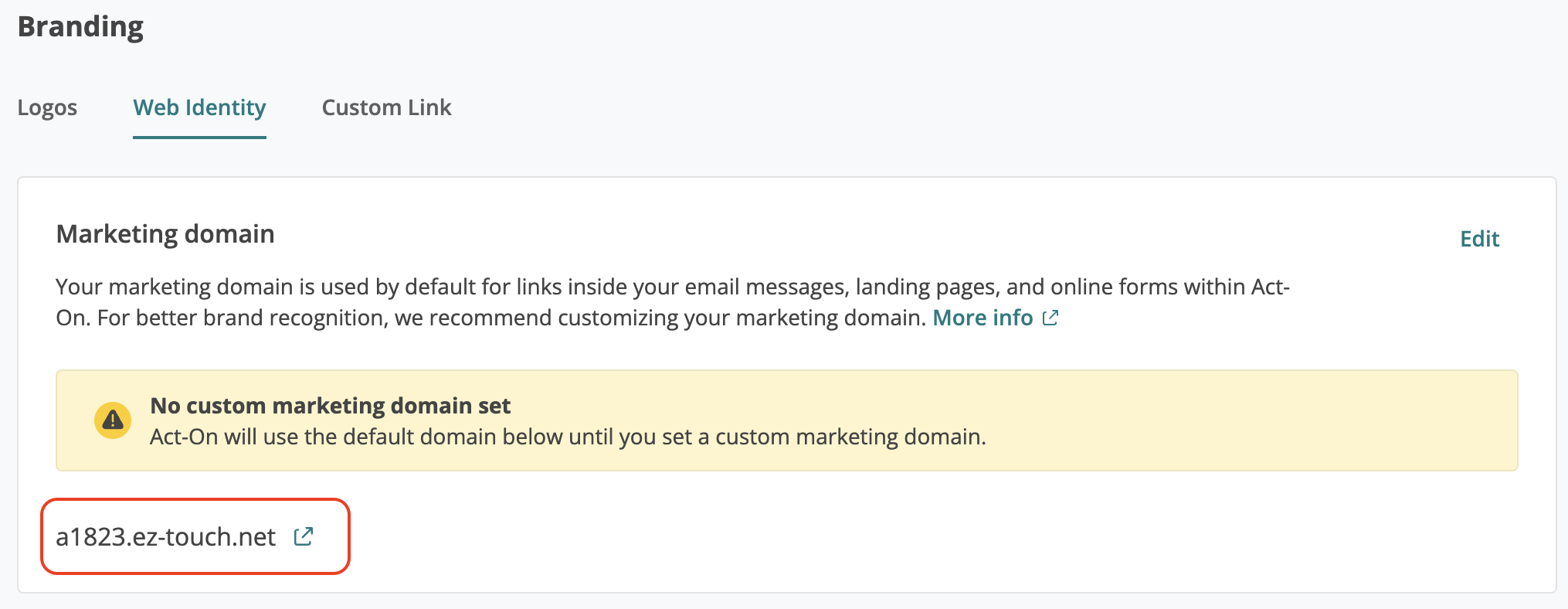Select the Web Identity tab
Viewport: 1568px width, 609px height.
pyautogui.click(x=199, y=107)
